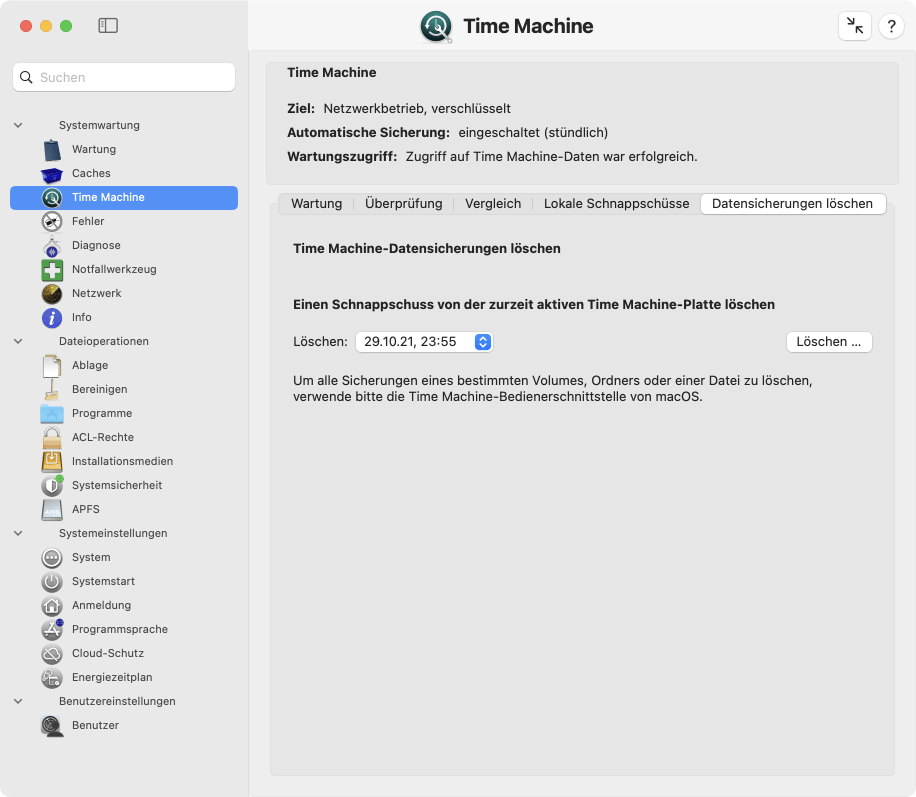Open the Info blue icon
Image resolution: width=916 pixels, height=797 pixels.
pos(52,317)
